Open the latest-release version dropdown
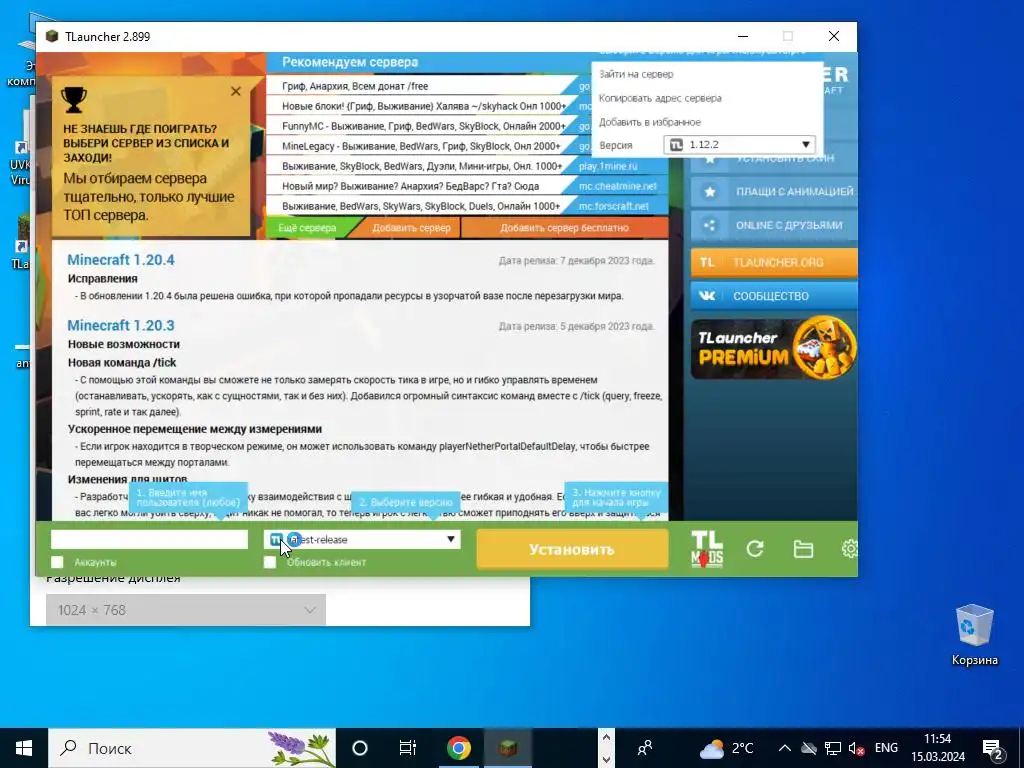The image size is (1024, 768). pyautogui.click(x=362, y=539)
